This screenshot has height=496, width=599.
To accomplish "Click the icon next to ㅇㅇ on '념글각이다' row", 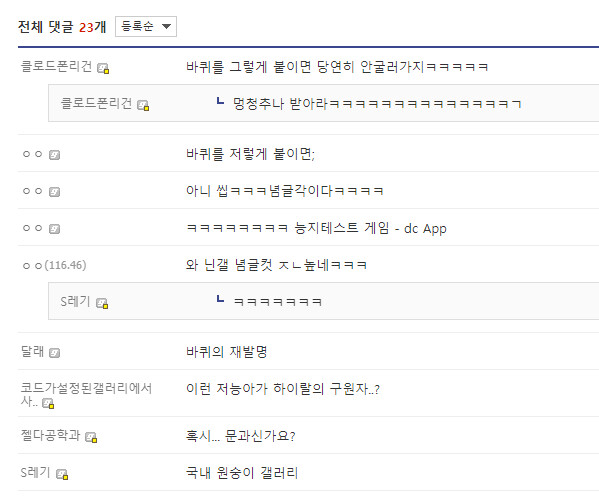I will click(x=54, y=192).
